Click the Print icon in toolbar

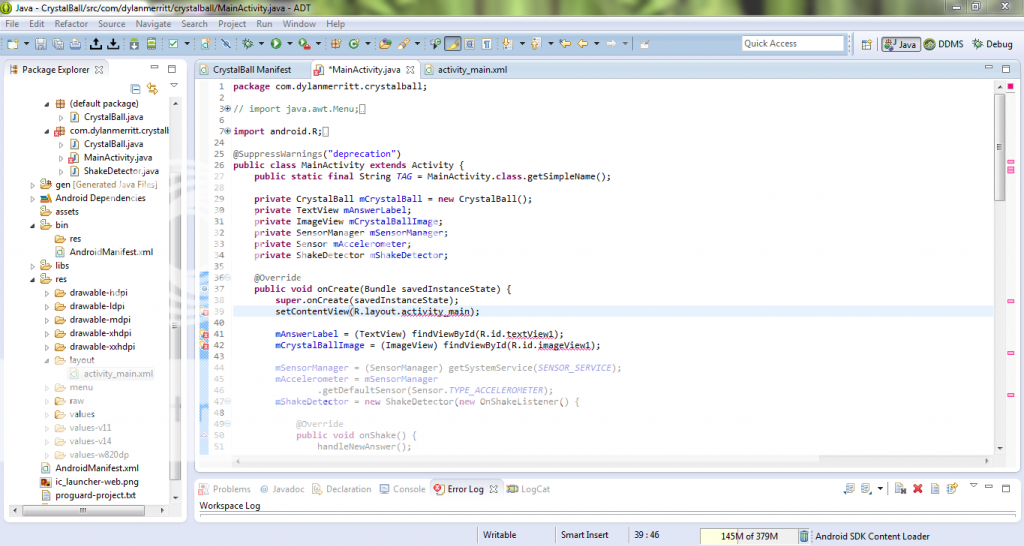pos(74,44)
